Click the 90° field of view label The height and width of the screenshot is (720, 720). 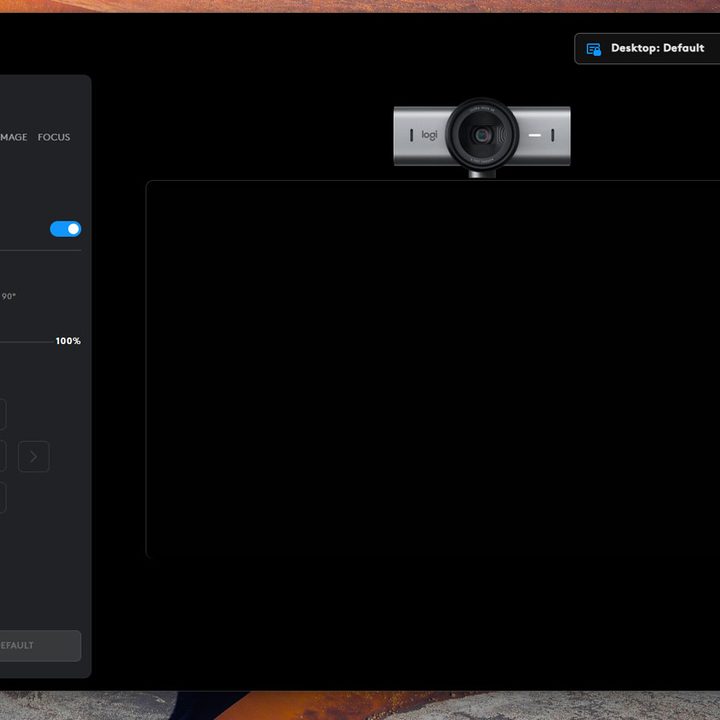[9, 296]
